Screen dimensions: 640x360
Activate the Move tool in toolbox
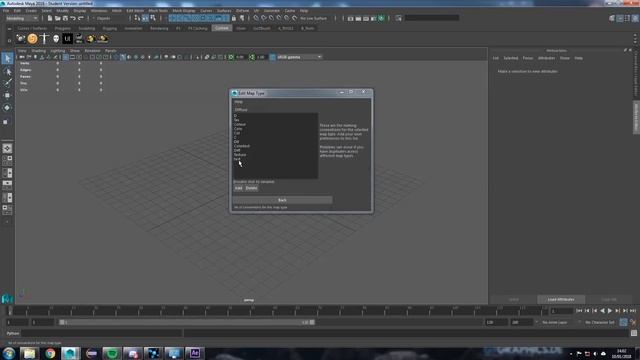pyautogui.click(x=7, y=96)
